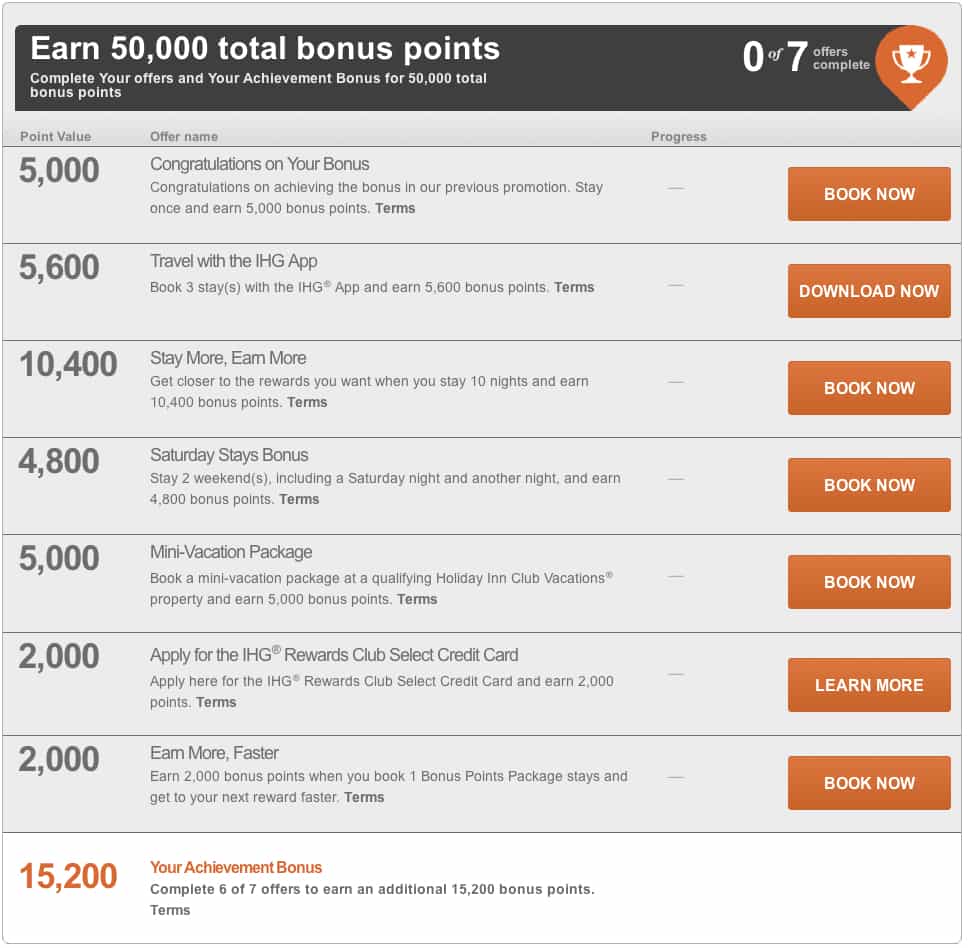Click BOOK NOW for Saturday Stays Bonus
The width and height of the screenshot is (968, 948).
coord(868,485)
